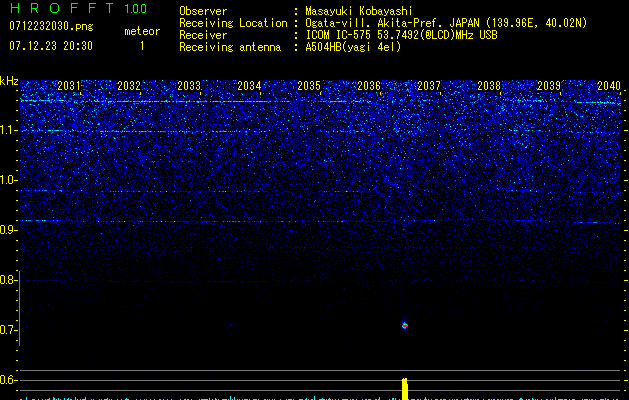The width and height of the screenshot is (629, 400).
Task: Click the A504HB(yagi 4el) antenna text
Action: pos(353,47)
